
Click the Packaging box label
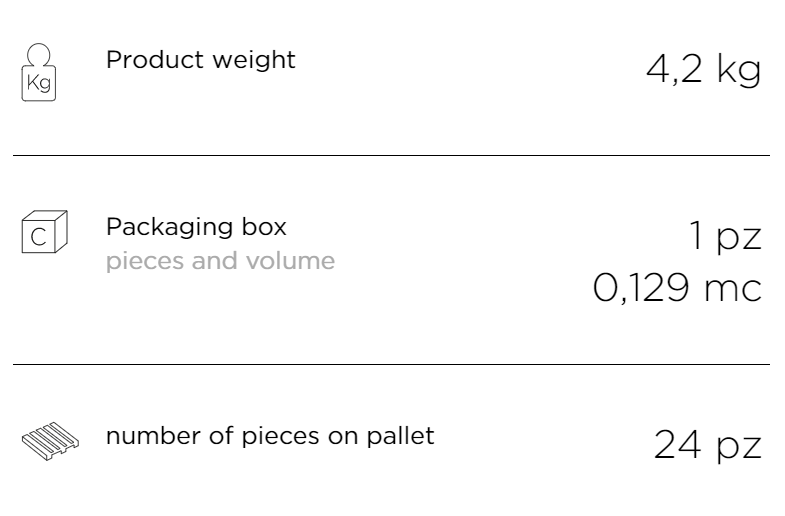pyautogui.click(x=196, y=228)
